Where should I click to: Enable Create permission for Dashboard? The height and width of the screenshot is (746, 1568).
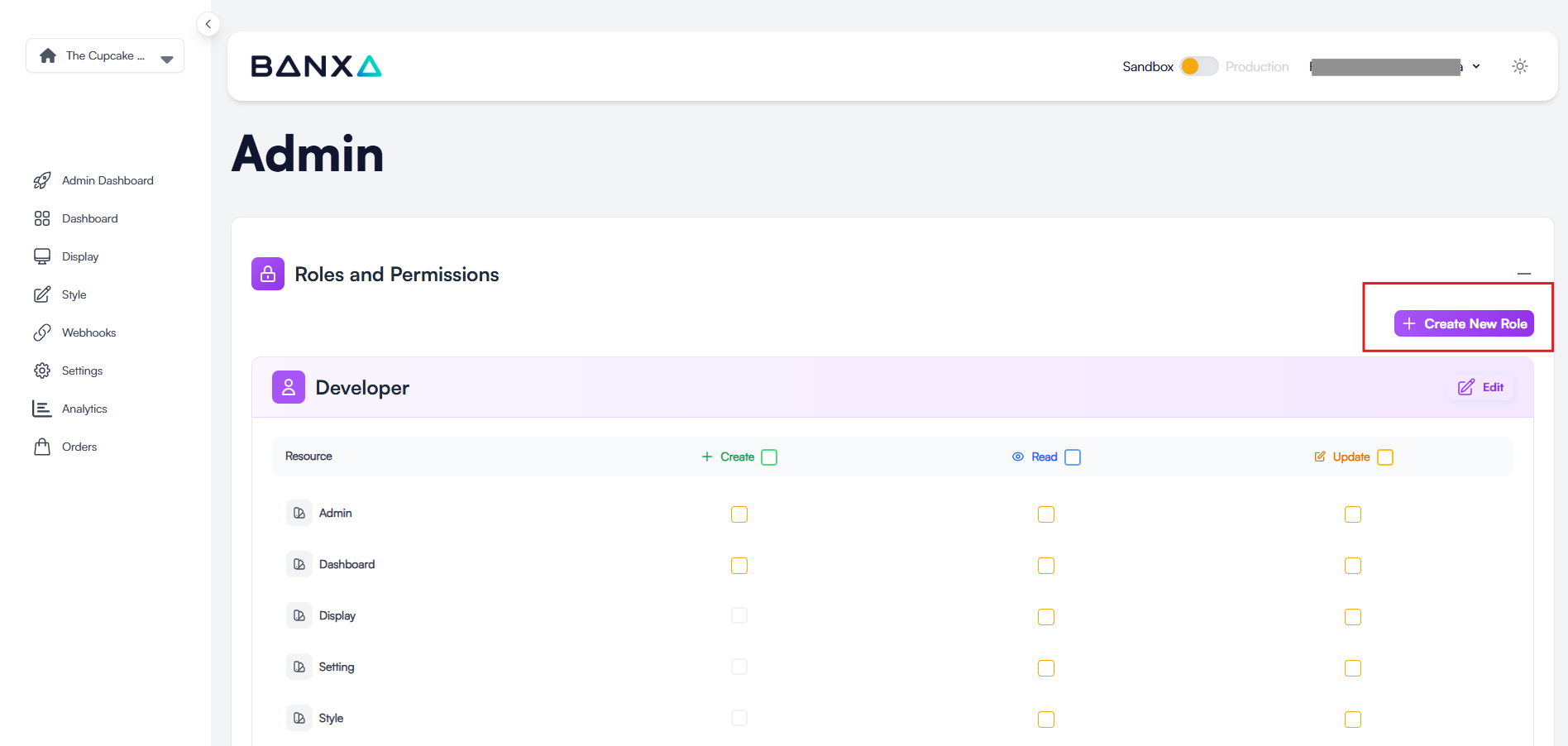coord(739,566)
